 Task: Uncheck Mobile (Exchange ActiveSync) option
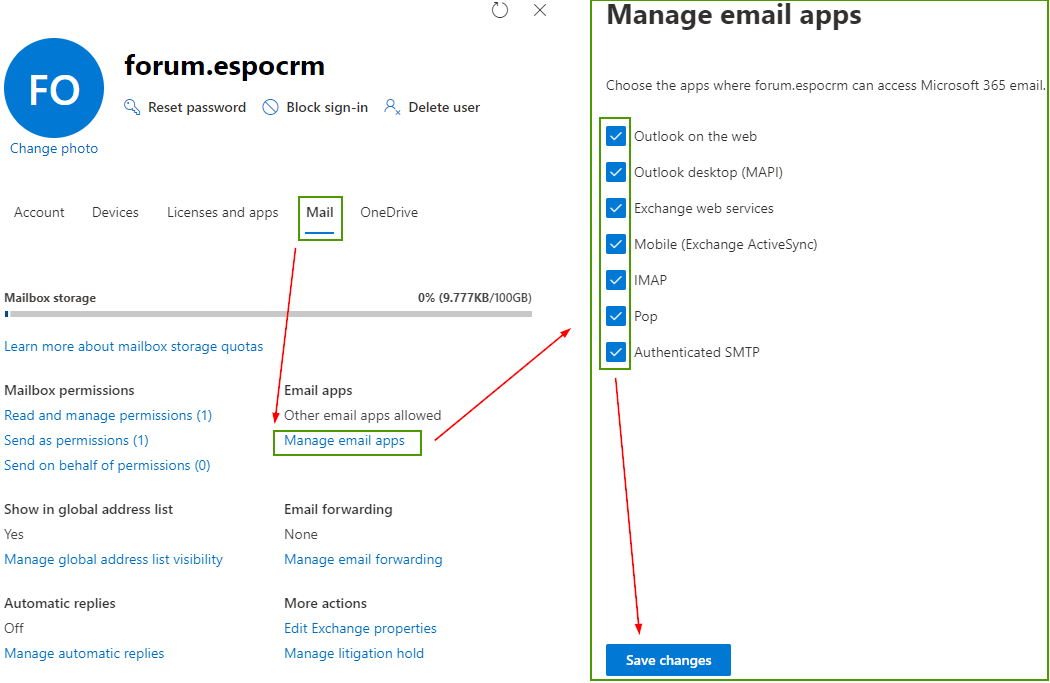click(616, 244)
